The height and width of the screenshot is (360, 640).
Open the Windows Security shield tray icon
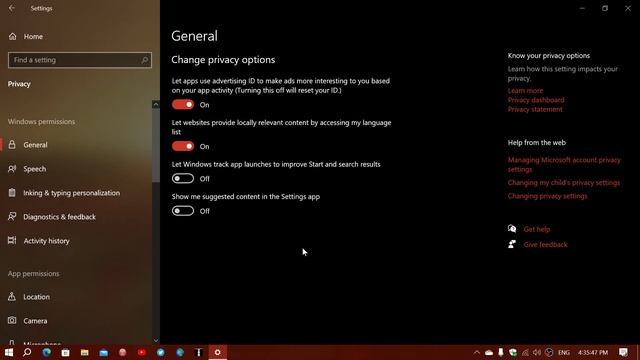click(513, 352)
